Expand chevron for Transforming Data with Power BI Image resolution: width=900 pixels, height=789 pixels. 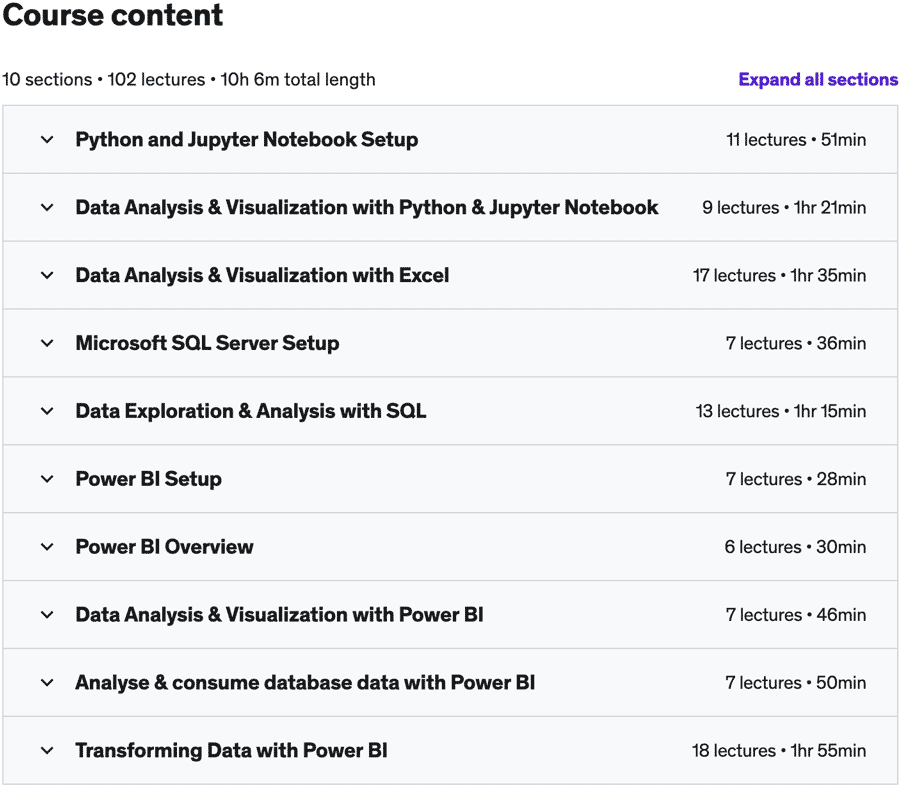click(47, 750)
